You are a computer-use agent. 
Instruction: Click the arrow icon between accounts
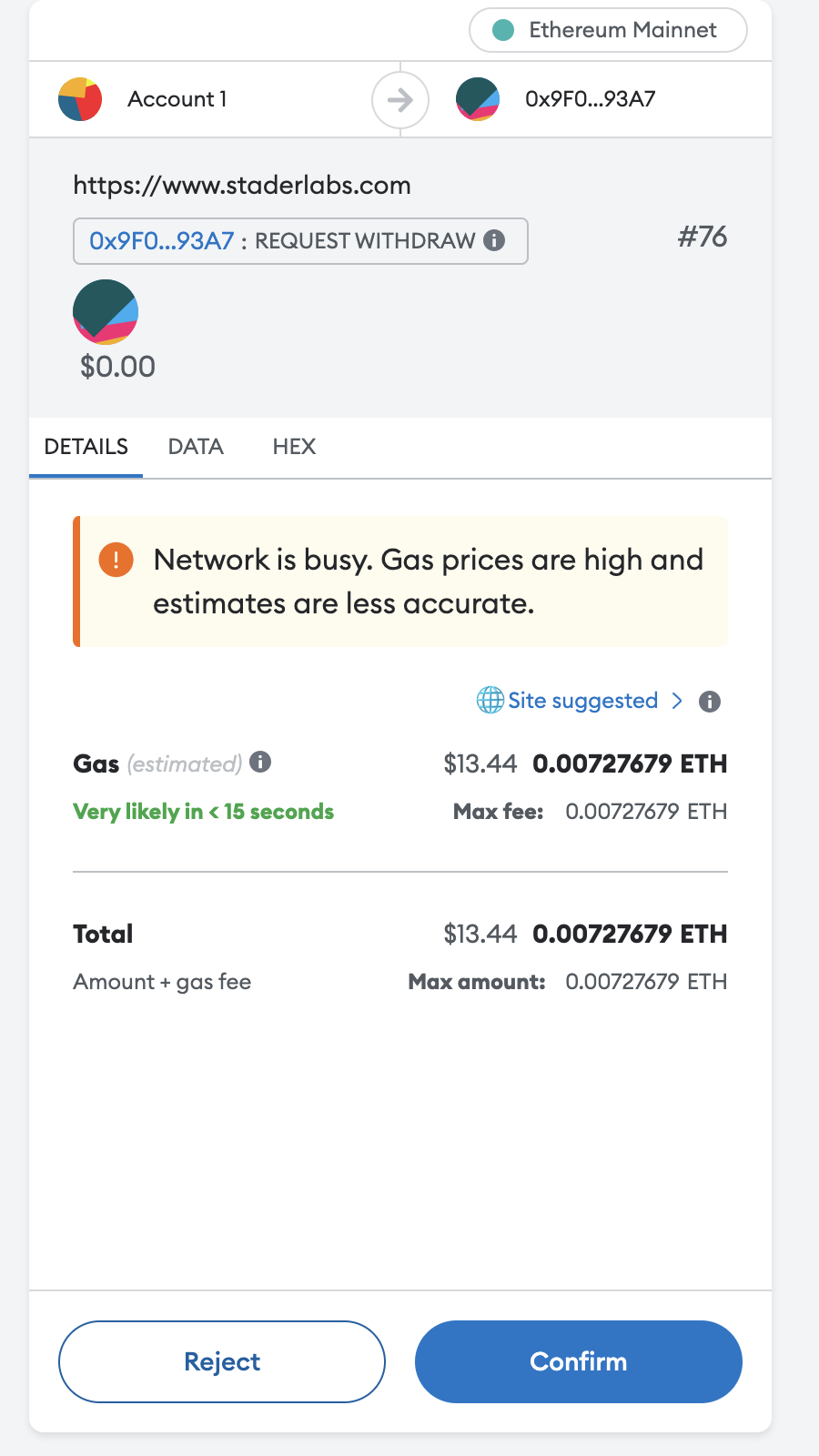click(400, 99)
